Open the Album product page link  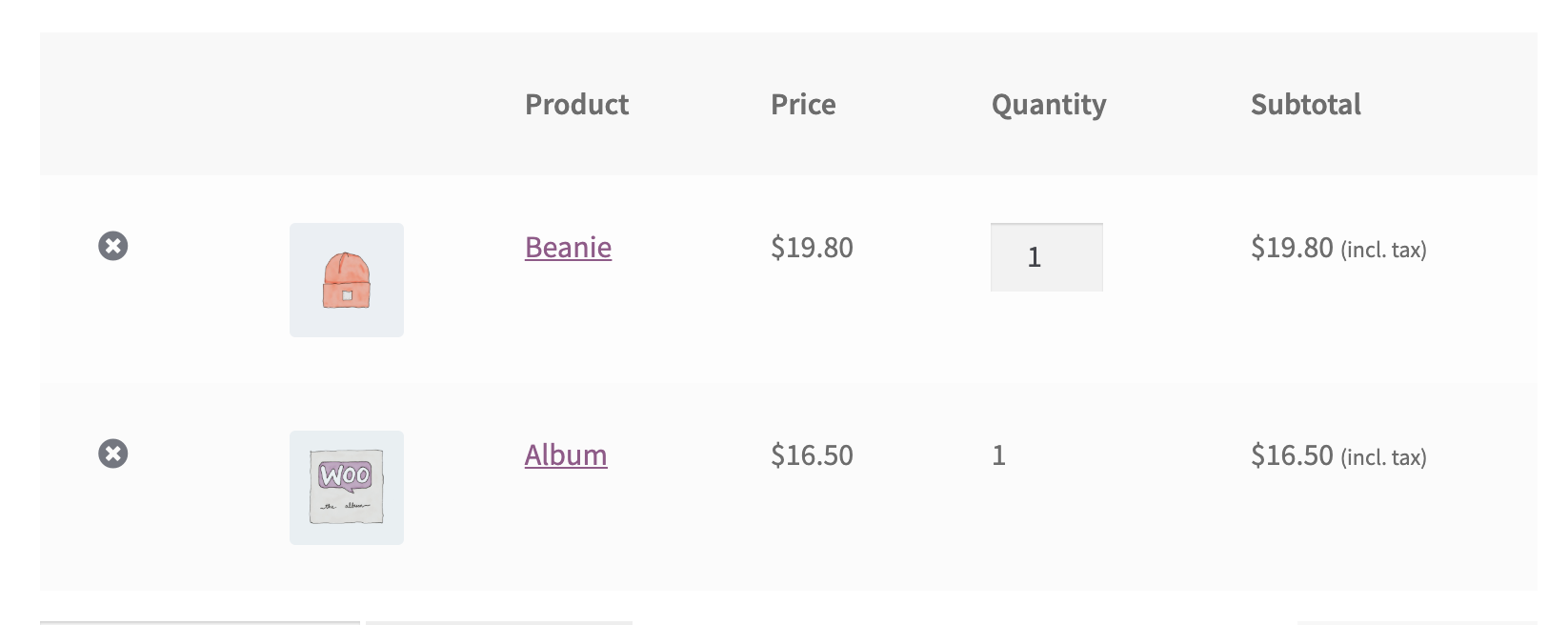tap(566, 455)
